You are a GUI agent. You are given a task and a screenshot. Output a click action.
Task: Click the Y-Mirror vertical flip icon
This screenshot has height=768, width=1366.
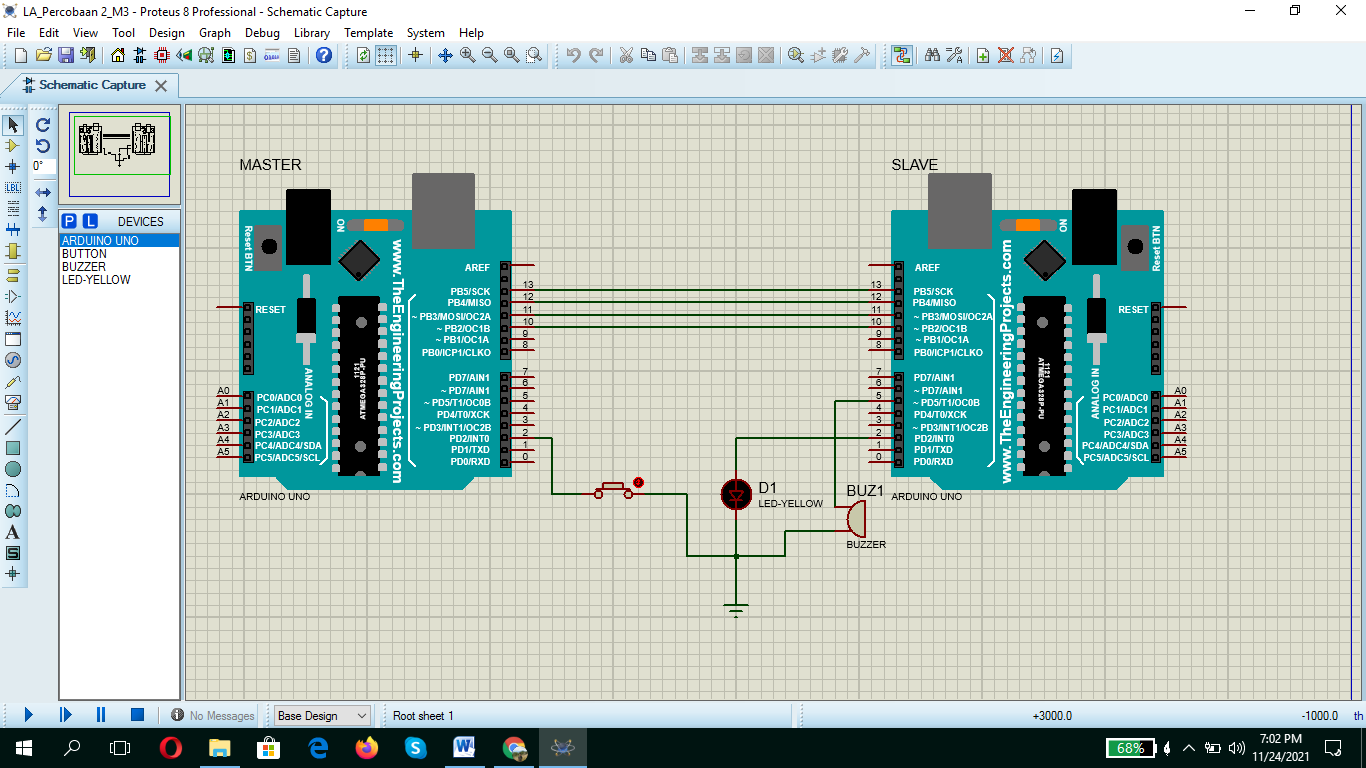(43, 213)
